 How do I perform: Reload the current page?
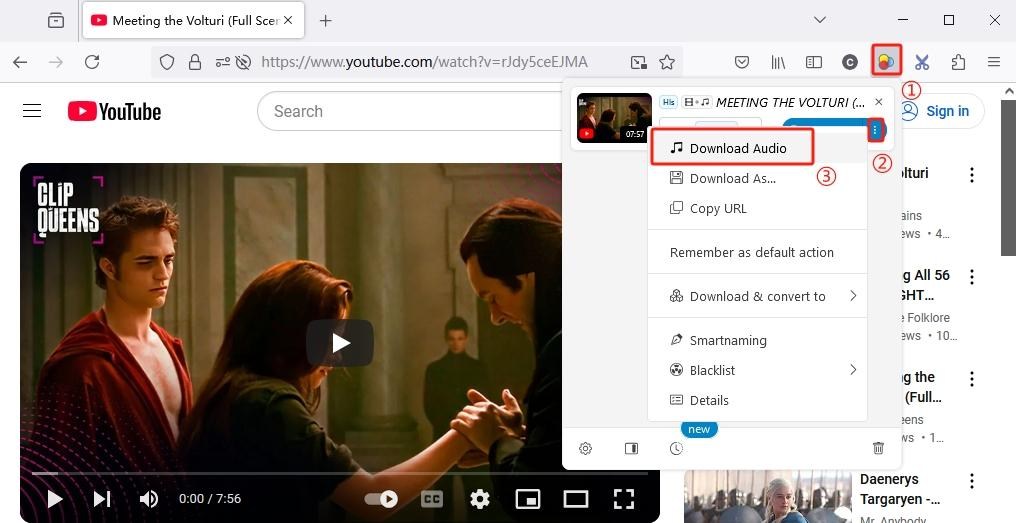click(92, 62)
